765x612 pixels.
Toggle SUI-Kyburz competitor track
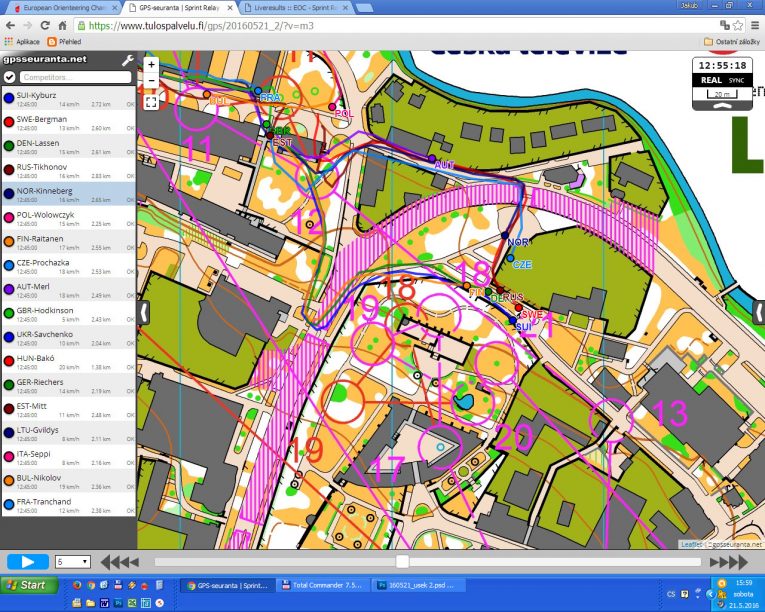(68, 99)
